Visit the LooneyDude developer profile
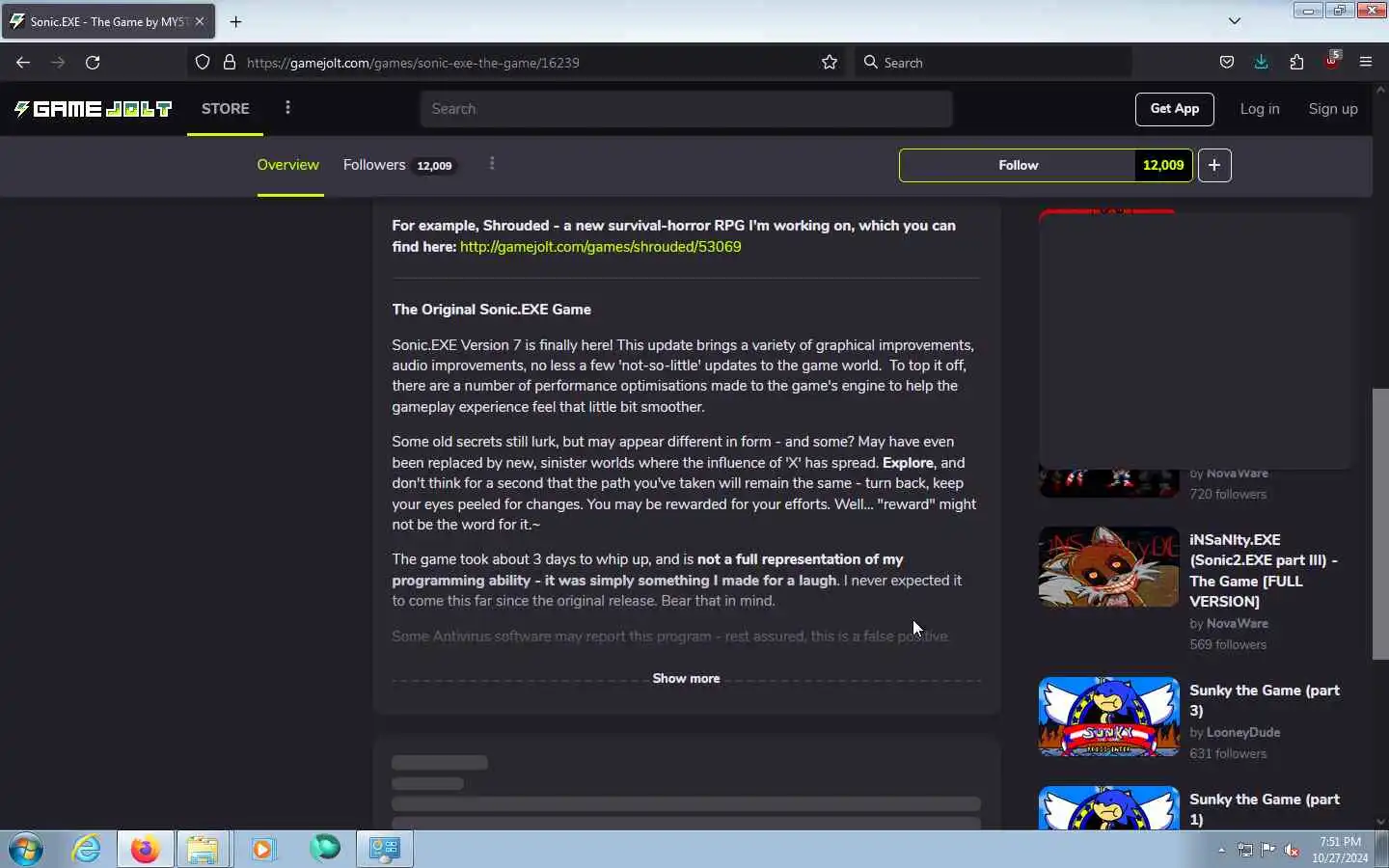 click(1243, 733)
